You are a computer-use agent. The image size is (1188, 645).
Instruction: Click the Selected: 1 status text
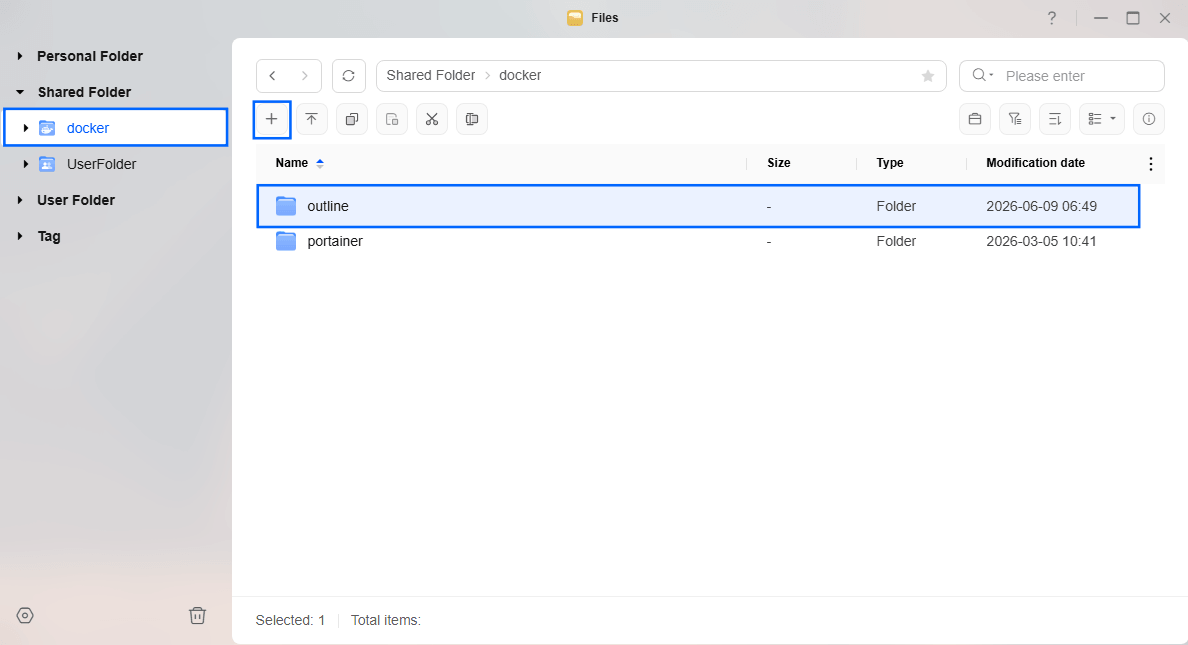[x=290, y=620]
